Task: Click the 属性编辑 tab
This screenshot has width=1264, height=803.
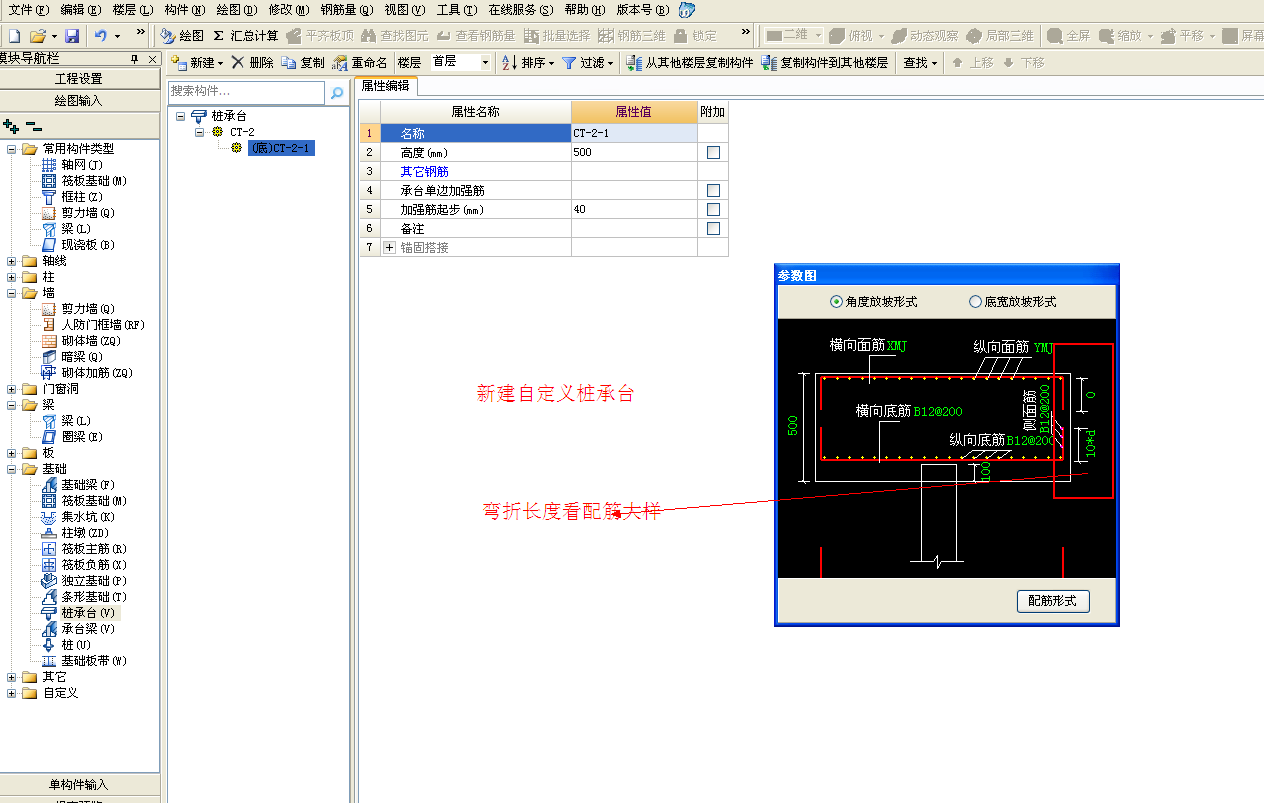Action: pyautogui.click(x=386, y=86)
